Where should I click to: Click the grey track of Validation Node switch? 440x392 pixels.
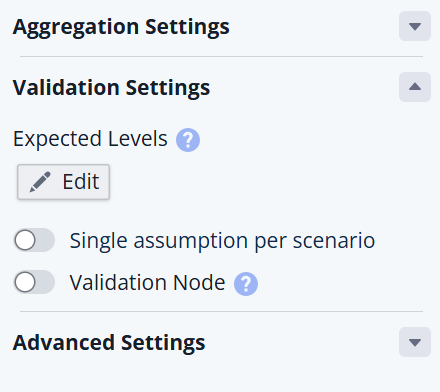[45, 282]
